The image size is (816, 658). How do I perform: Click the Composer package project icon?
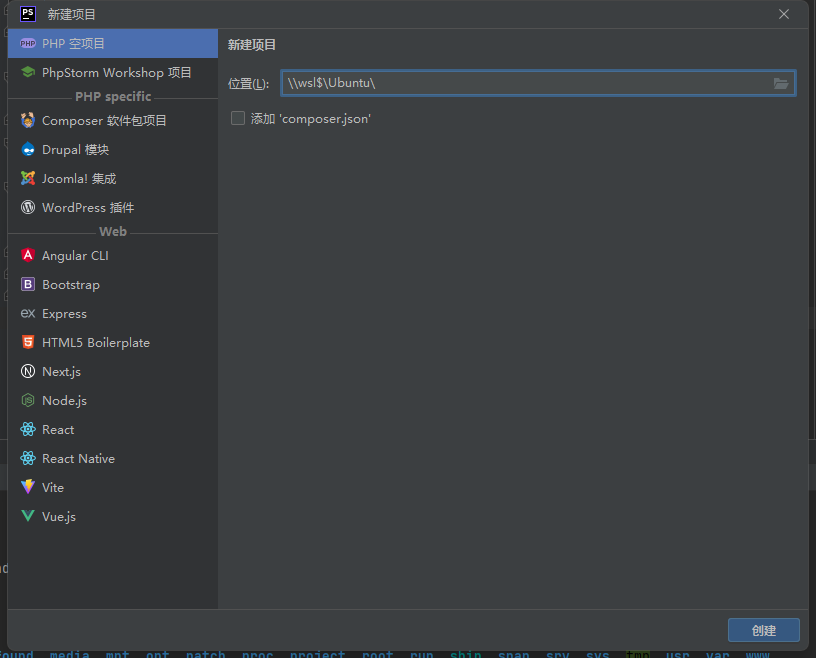[x=28, y=120]
